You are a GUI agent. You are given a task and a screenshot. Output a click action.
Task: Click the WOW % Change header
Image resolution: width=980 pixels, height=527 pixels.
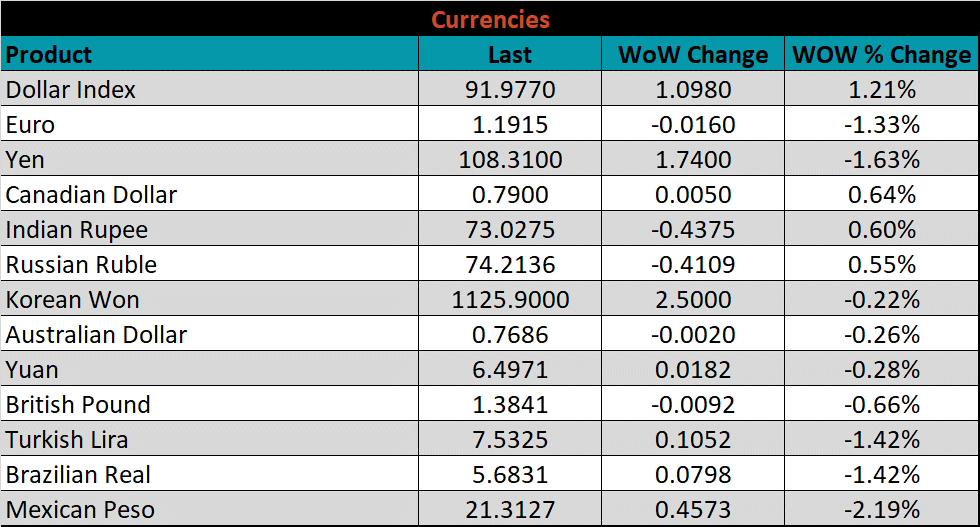click(x=881, y=55)
